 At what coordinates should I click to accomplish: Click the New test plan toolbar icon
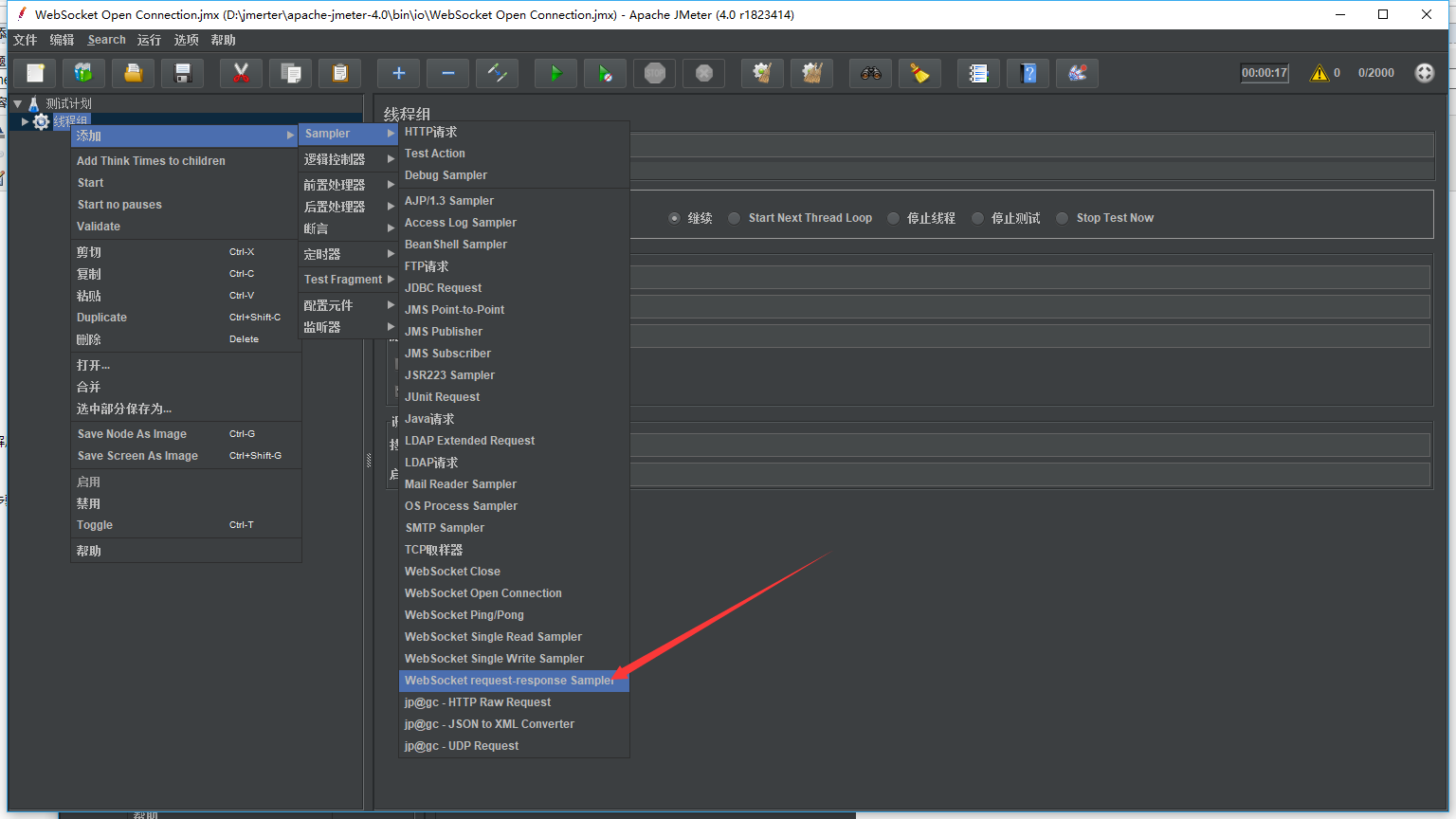(35, 73)
